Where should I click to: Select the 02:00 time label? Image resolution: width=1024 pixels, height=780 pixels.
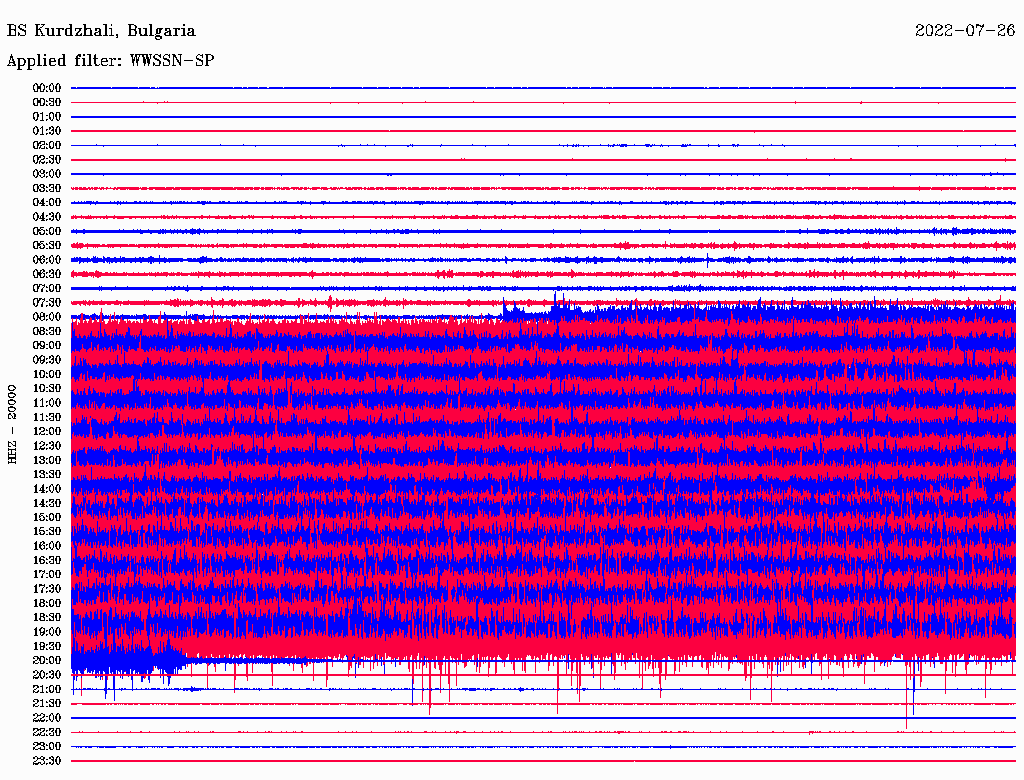point(47,146)
